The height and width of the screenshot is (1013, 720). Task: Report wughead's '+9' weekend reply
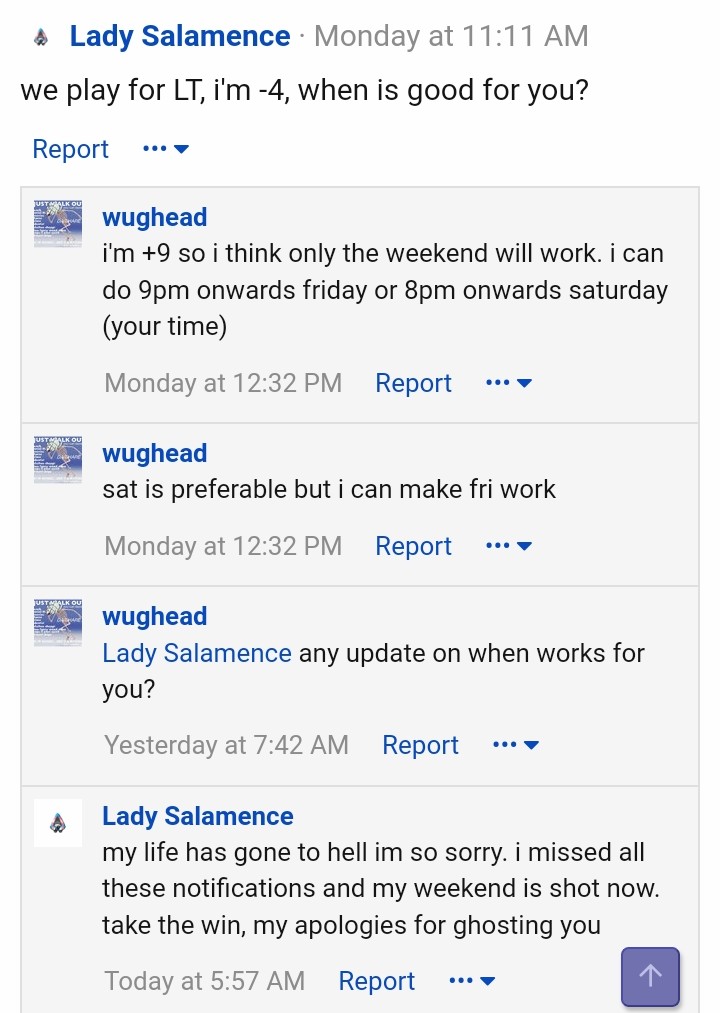pyautogui.click(x=413, y=383)
